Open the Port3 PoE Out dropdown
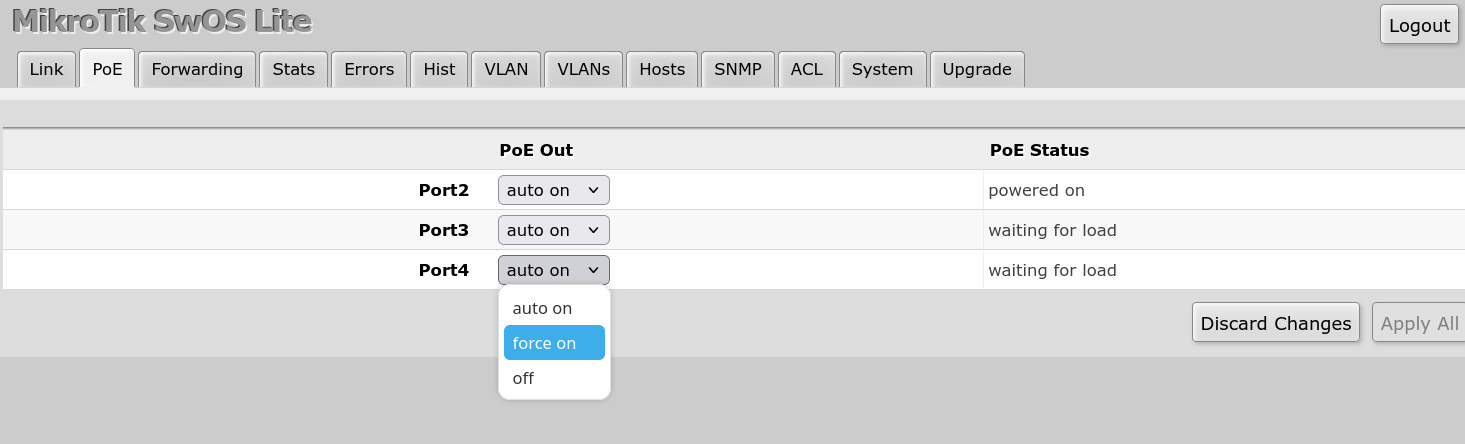This screenshot has width=1465, height=444. click(x=553, y=230)
